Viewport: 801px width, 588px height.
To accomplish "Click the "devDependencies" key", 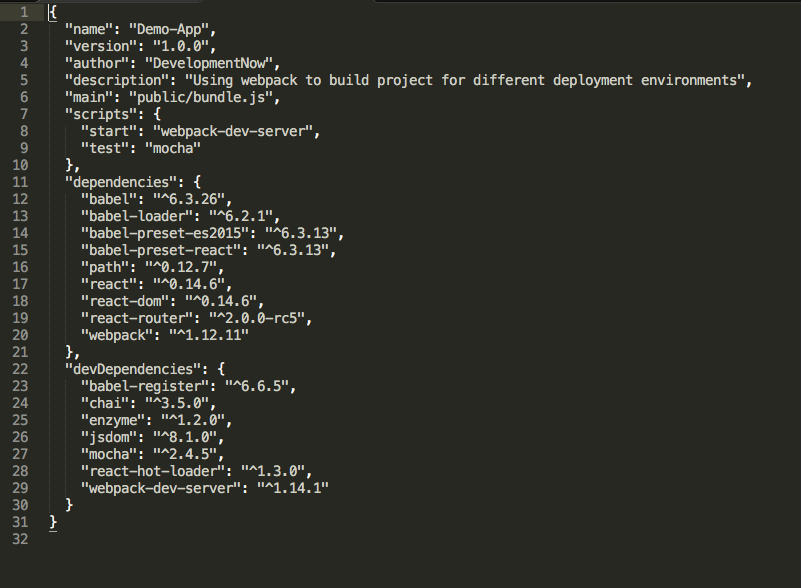I will (x=131, y=369).
